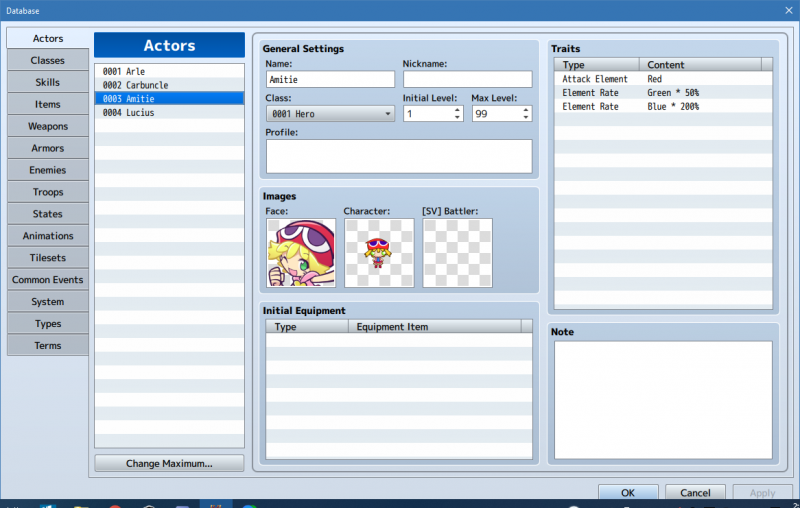The width and height of the screenshot is (800, 508).
Task: Open the Class dropdown showing 0001 Hero
Action: (330, 113)
